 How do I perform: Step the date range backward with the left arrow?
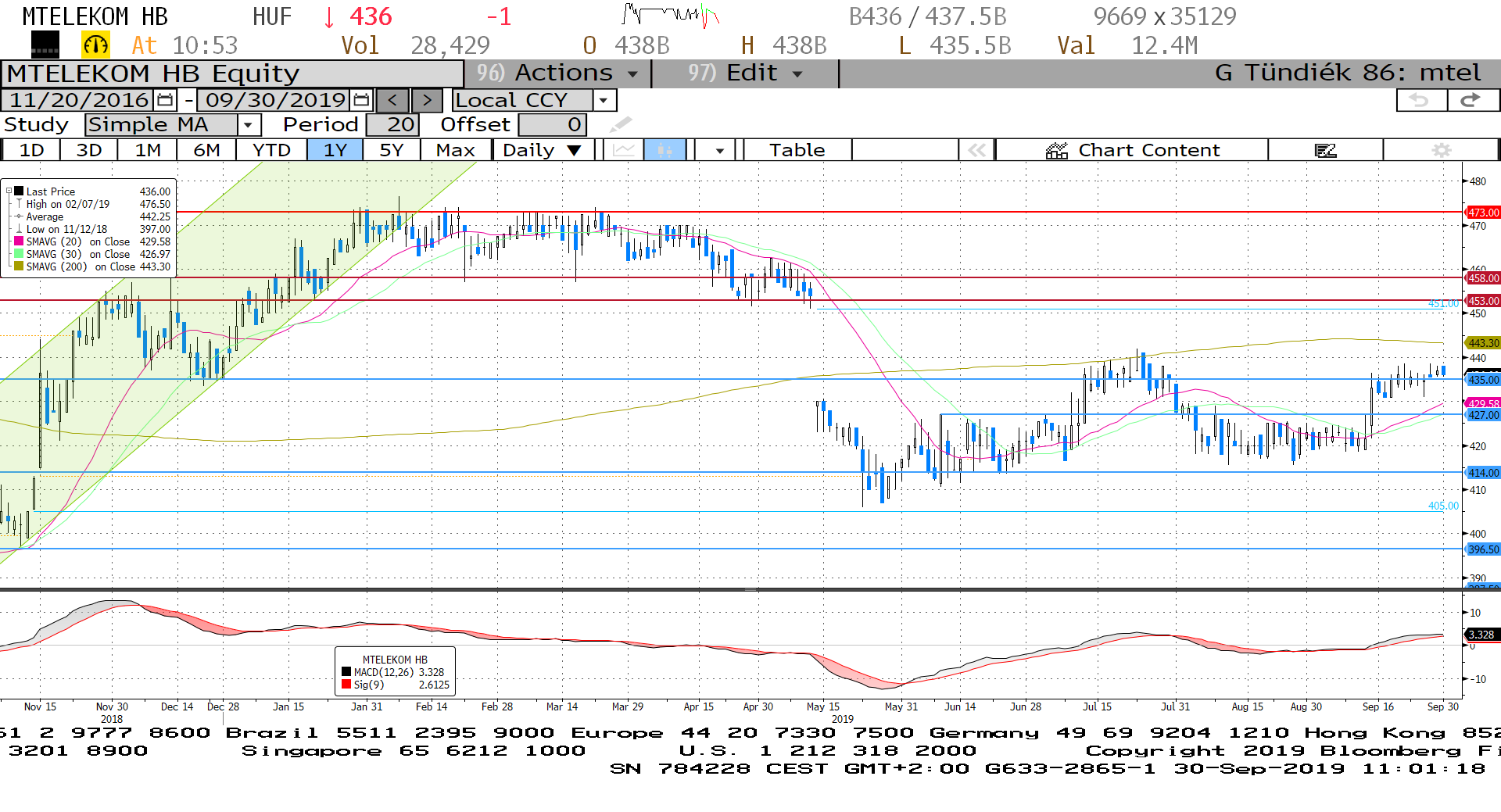[x=392, y=100]
